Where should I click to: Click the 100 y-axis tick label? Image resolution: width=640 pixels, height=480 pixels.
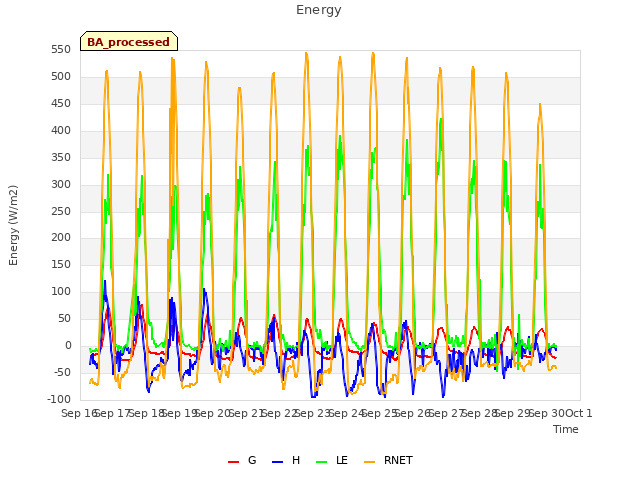[x=61, y=291]
